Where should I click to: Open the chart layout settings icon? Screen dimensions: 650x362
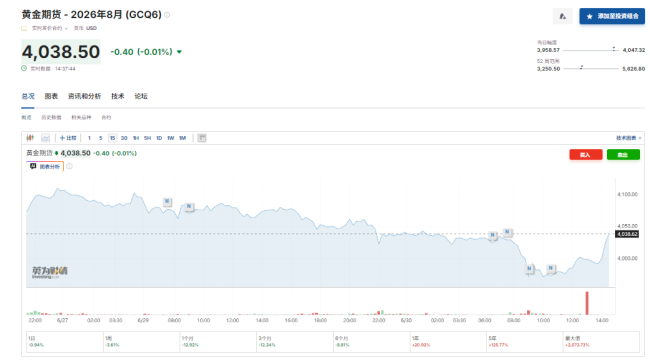pos(202,138)
